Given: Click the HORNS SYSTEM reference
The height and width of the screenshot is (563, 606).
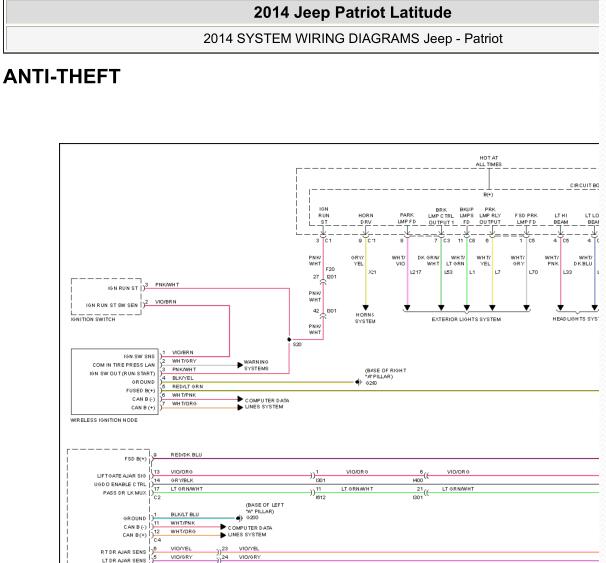Looking at the screenshot, I should 365,318.
